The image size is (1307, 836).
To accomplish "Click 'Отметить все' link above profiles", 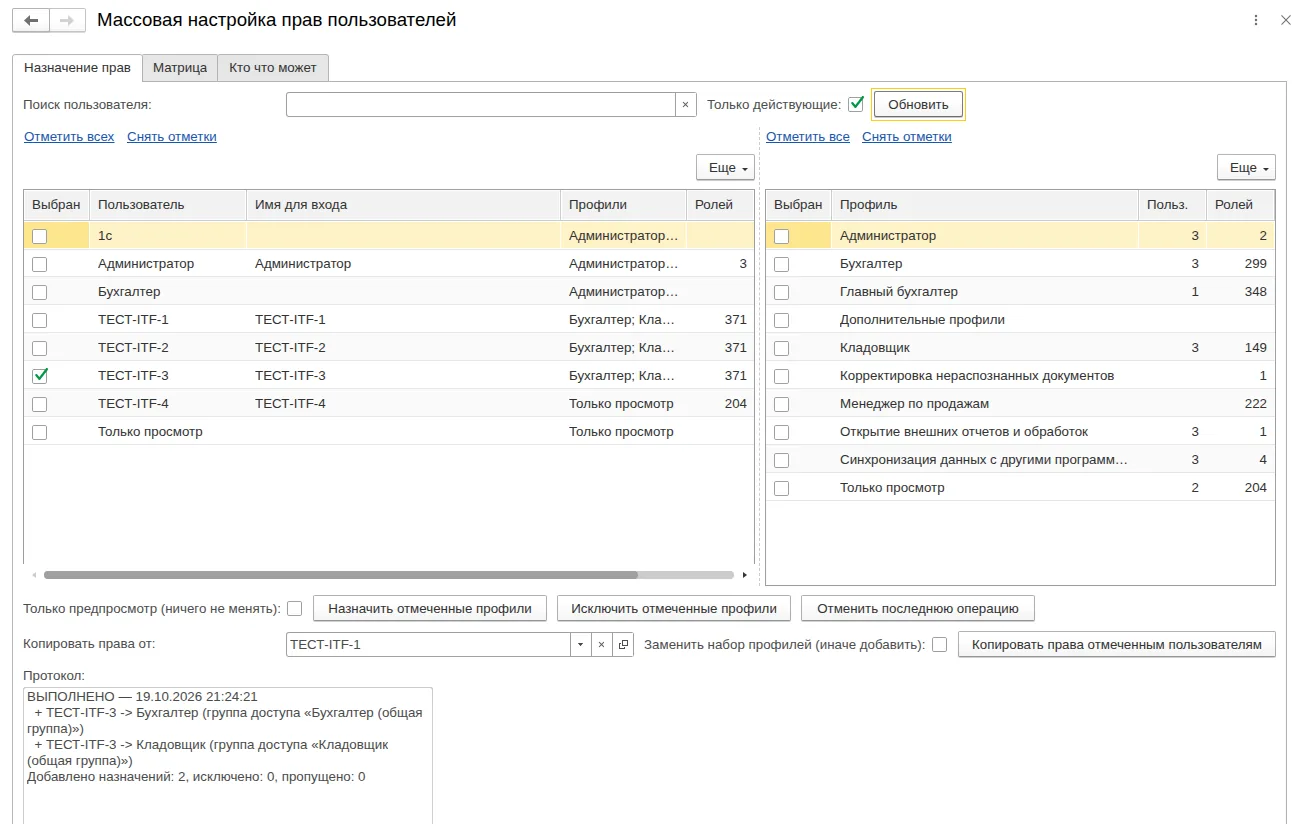I will coord(808,137).
